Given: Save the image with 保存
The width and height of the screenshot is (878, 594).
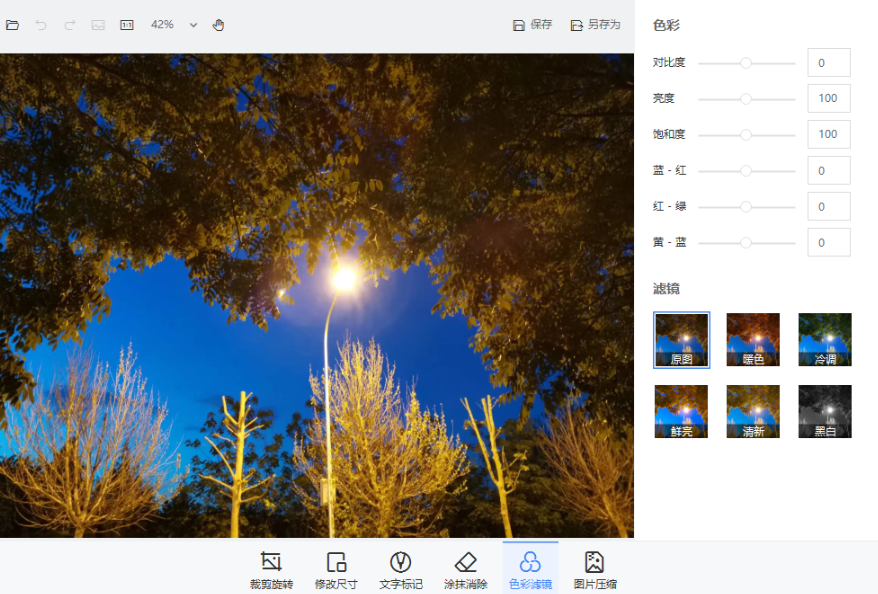Looking at the screenshot, I should point(533,25).
